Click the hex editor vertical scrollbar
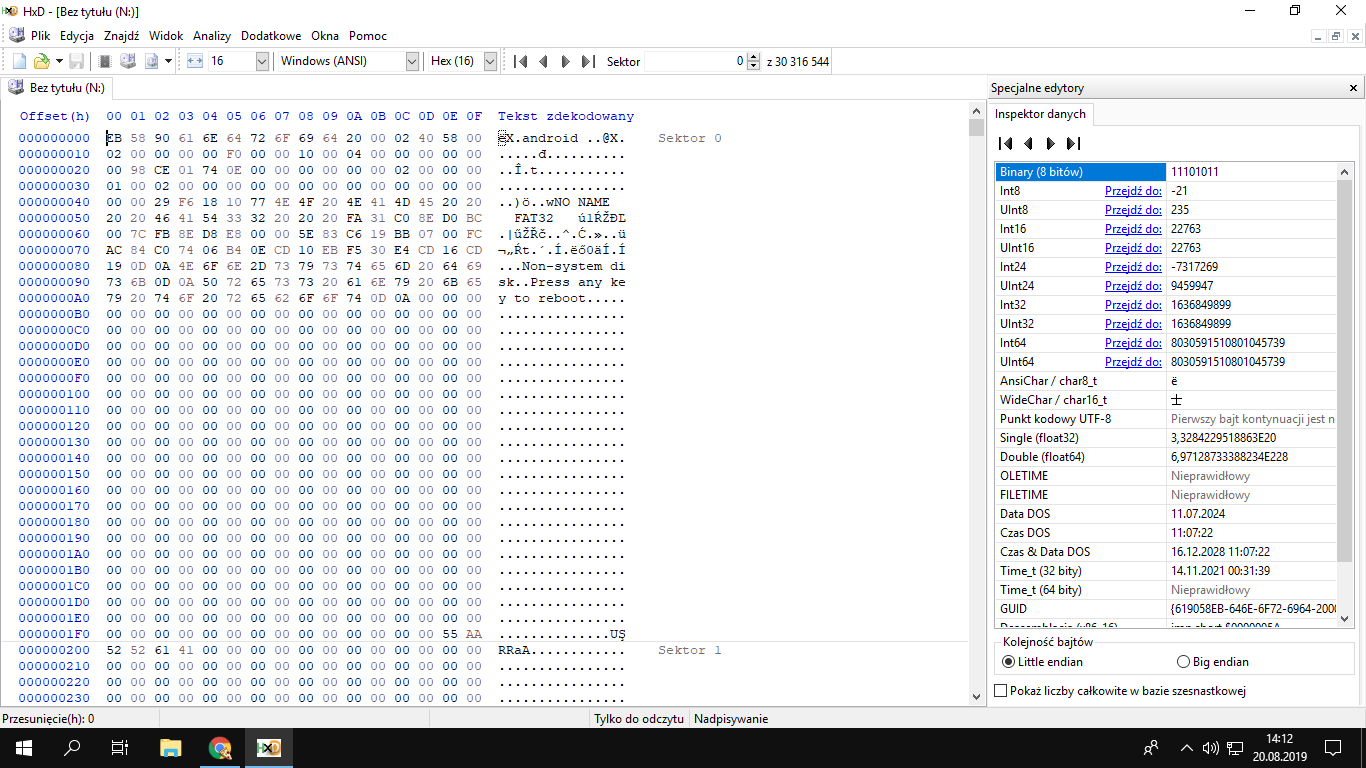1366x768 pixels. click(x=977, y=404)
